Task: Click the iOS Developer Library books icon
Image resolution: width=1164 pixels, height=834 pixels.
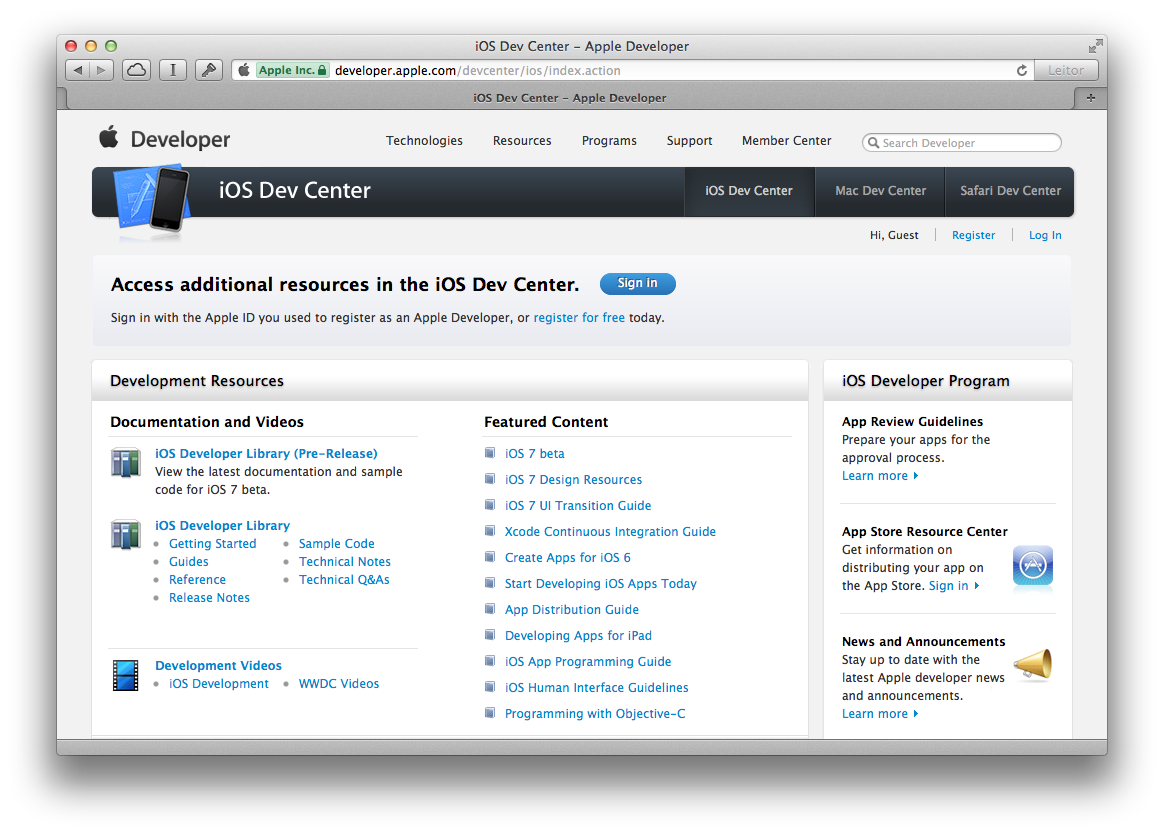Action: [x=125, y=534]
